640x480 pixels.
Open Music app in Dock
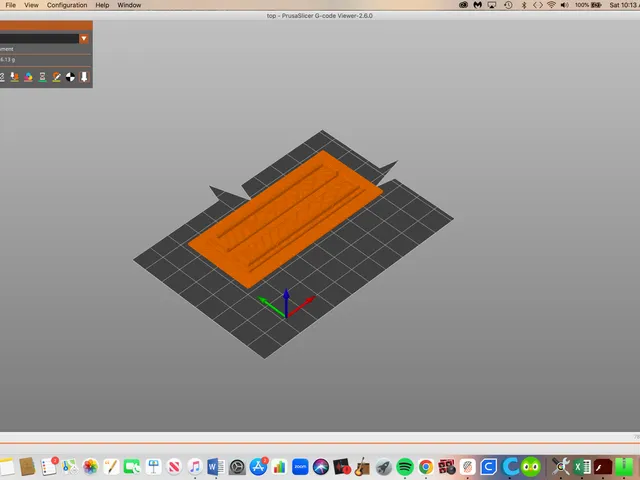195,467
